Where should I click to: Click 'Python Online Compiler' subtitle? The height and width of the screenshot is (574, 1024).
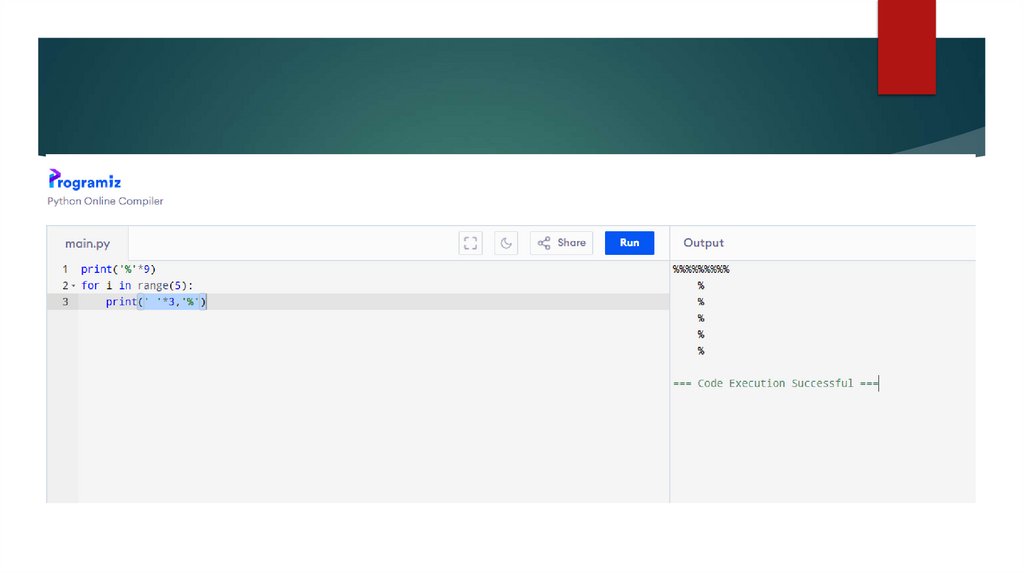click(105, 201)
